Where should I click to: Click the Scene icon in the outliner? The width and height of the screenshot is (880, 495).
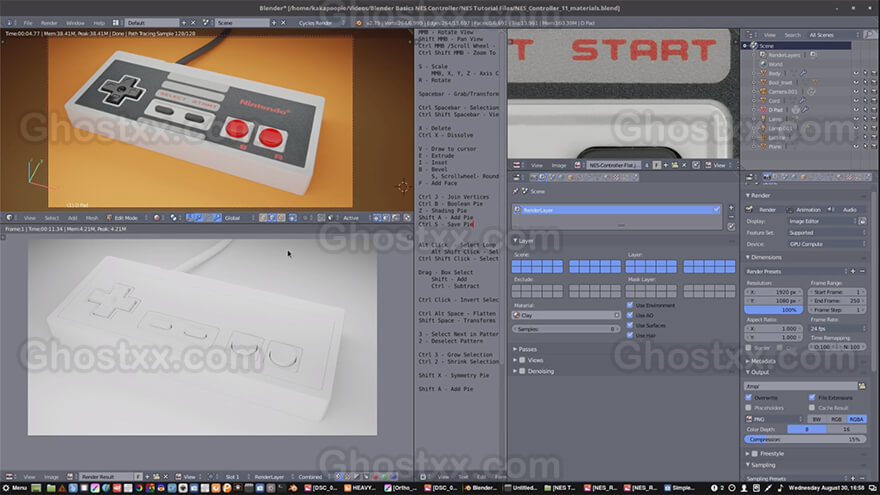(754, 45)
